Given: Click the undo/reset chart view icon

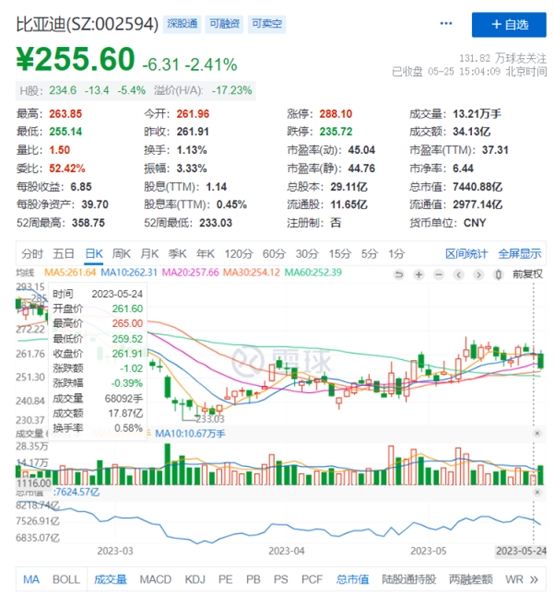Looking at the screenshot, I should pyautogui.click(x=399, y=274).
